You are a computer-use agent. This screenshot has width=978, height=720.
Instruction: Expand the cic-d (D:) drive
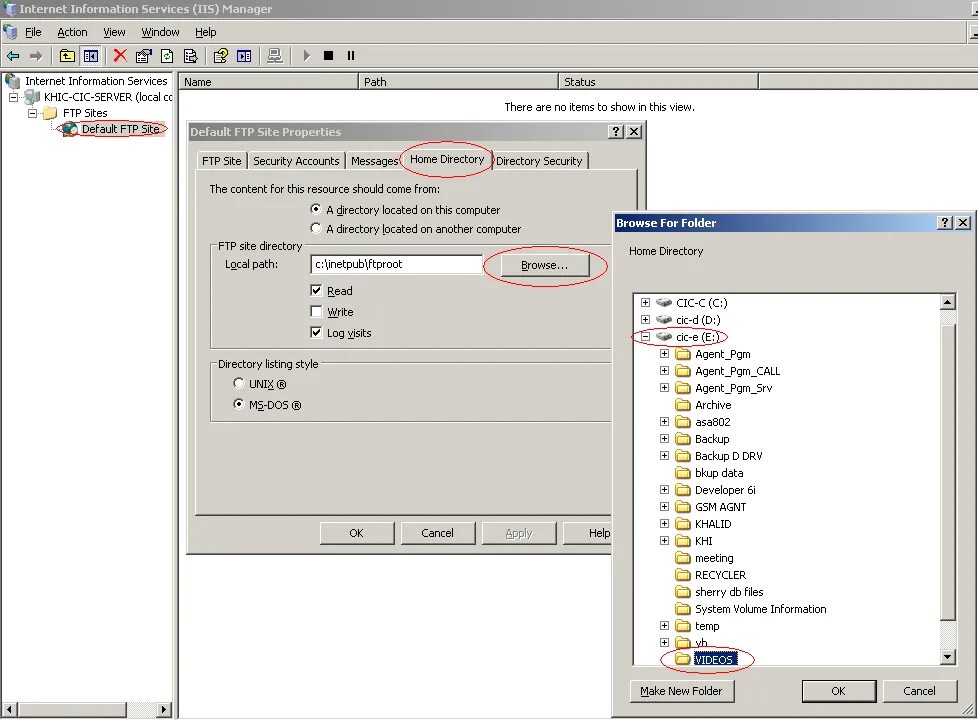[x=646, y=319]
